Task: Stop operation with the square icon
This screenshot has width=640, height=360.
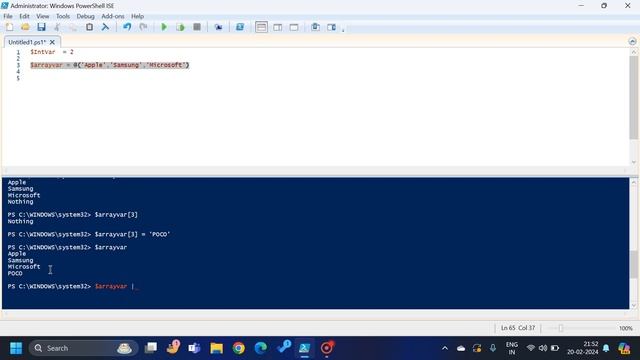Action: point(197,27)
